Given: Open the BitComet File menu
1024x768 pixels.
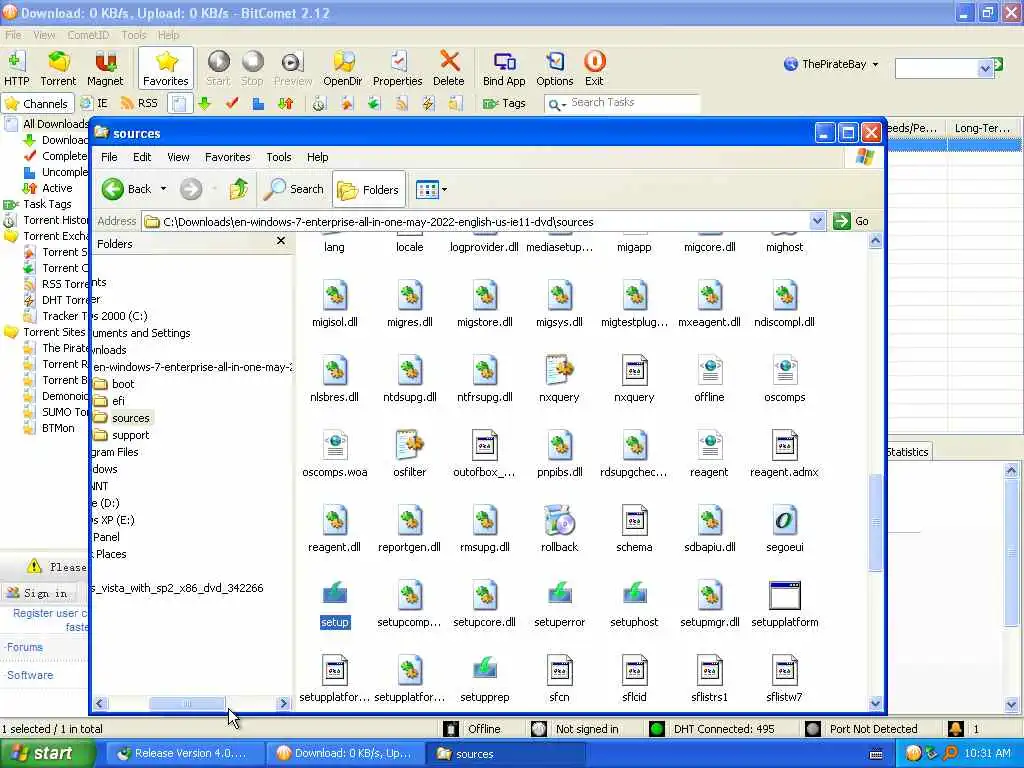Looking at the screenshot, I should tap(13, 35).
